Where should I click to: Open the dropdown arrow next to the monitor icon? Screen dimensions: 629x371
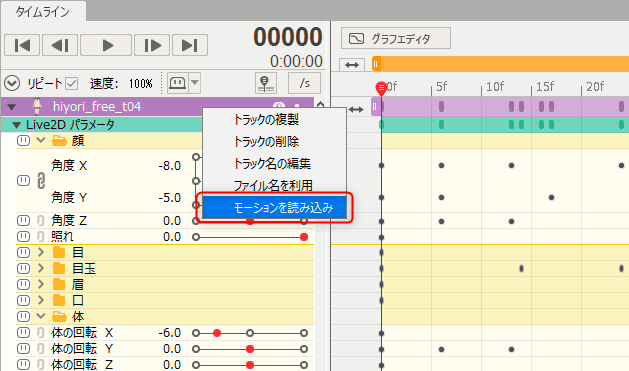(195, 83)
